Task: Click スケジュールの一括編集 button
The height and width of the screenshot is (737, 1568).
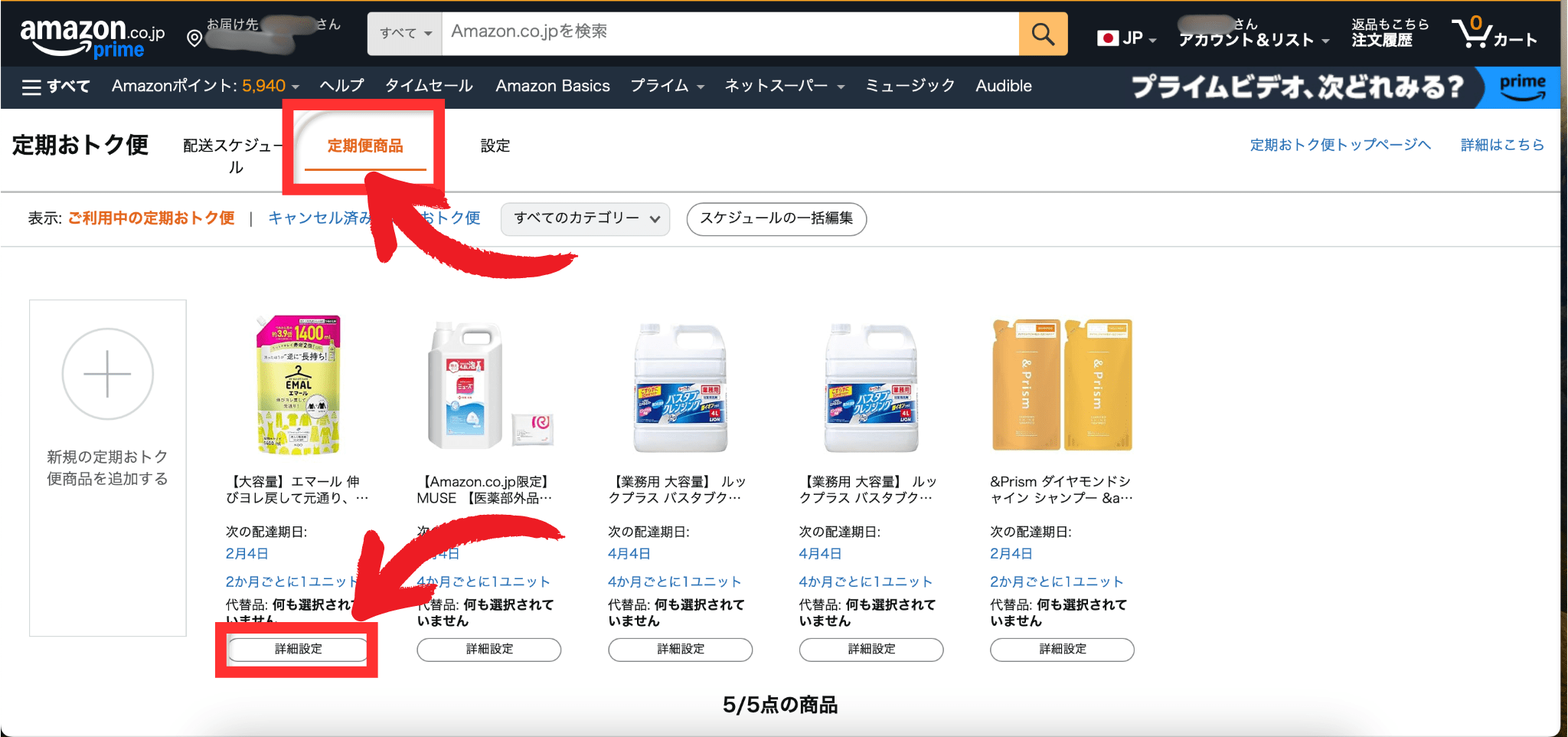Action: pyautogui.click(x=776, y=219)
